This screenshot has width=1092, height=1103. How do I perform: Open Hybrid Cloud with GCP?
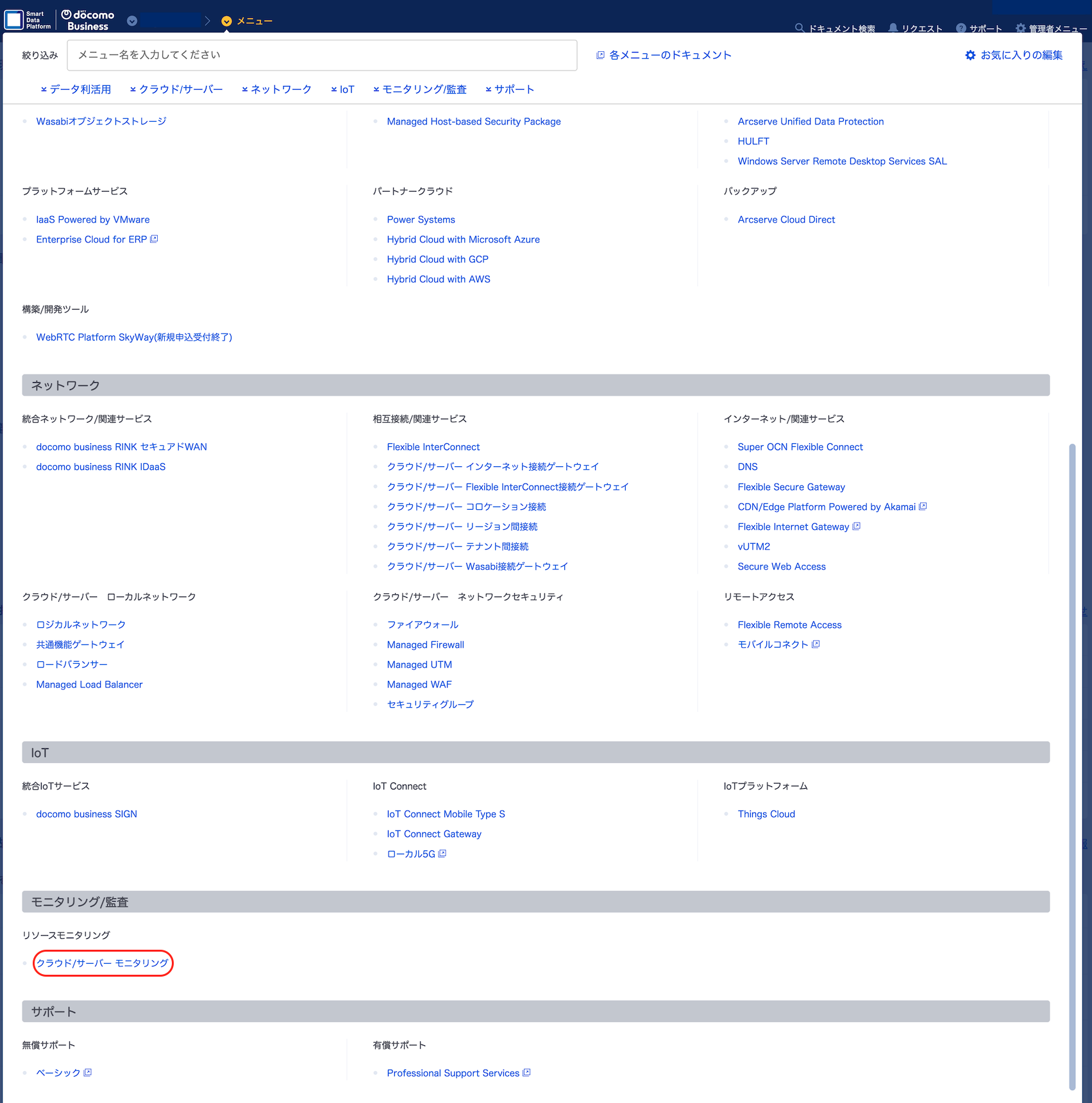[x=437, y=259]
